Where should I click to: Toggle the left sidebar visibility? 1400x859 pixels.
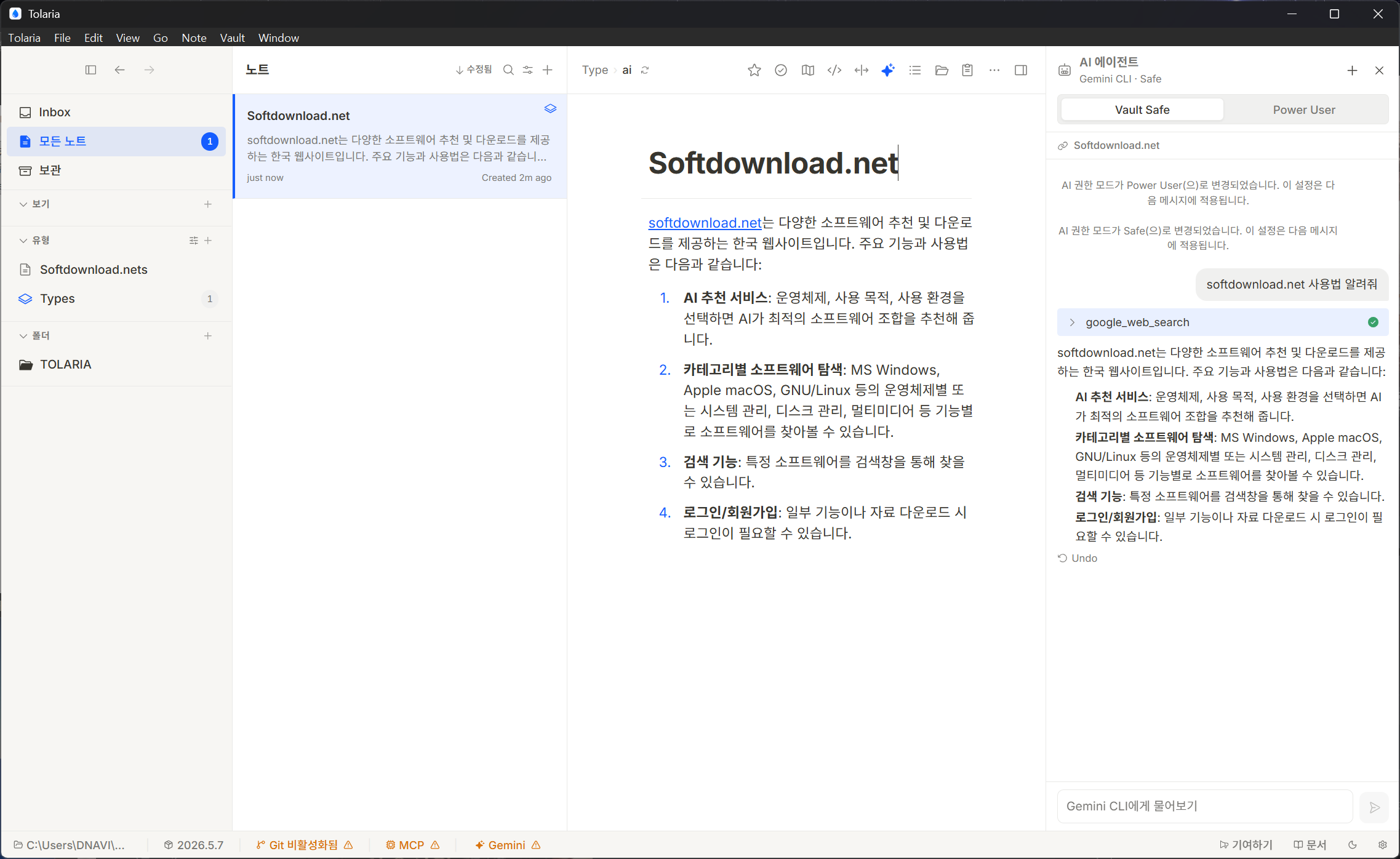pos(90,70)
